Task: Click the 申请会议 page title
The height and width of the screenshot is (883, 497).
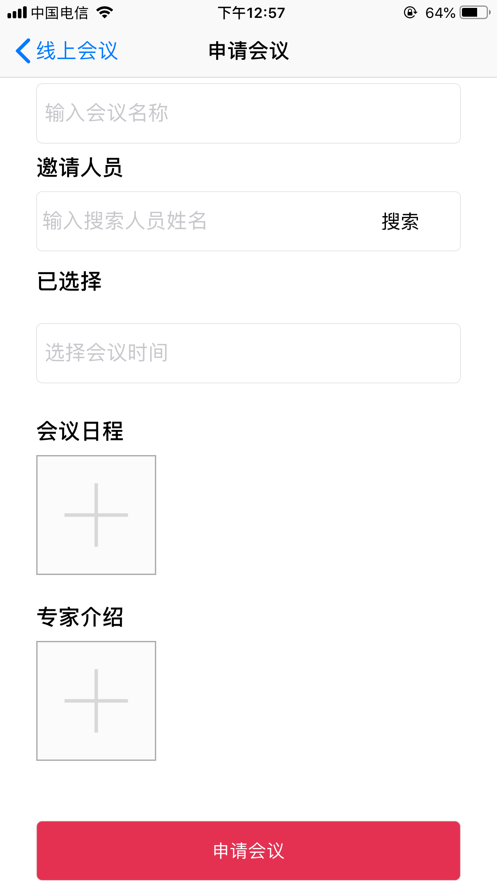Action: pyautogui.click(x=248, y=51)
